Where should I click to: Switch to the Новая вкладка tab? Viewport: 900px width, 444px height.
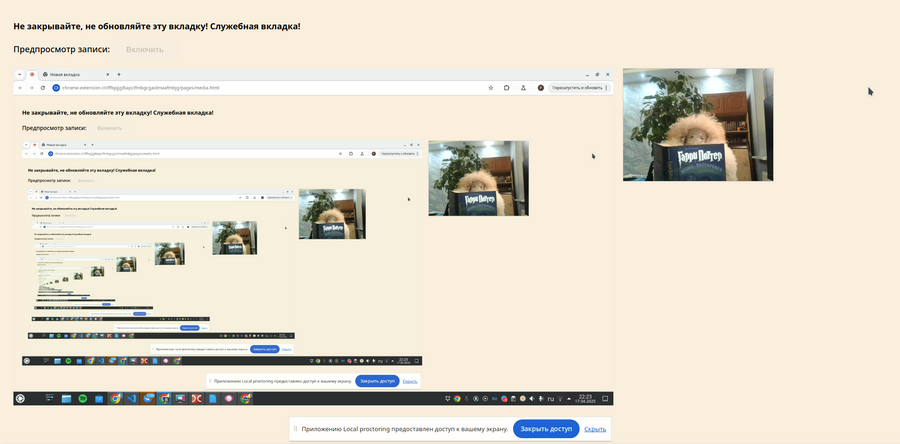point(75,75)
